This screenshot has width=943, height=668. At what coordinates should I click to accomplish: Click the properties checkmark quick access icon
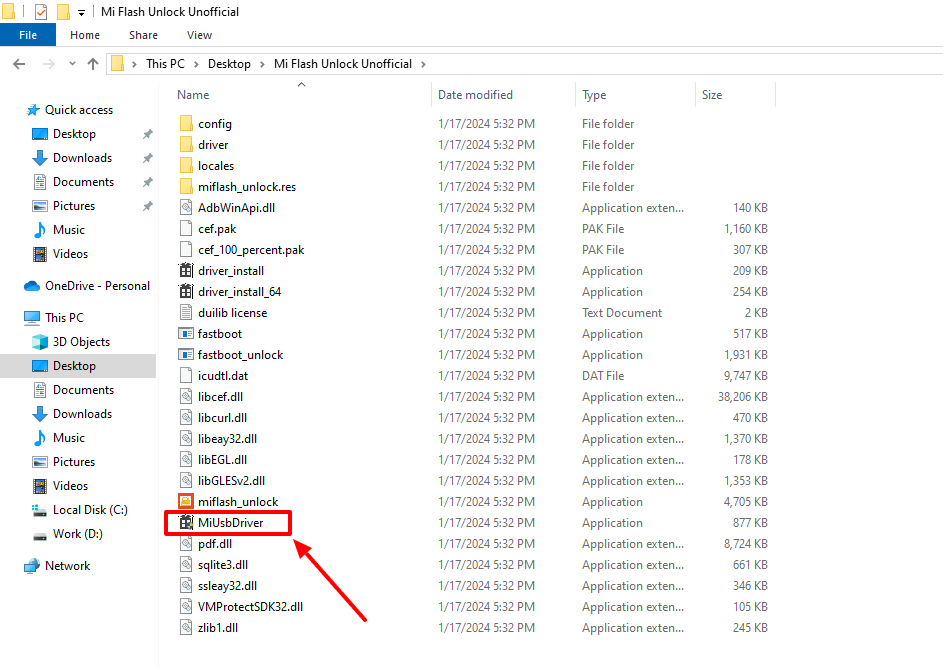[41, 11]
